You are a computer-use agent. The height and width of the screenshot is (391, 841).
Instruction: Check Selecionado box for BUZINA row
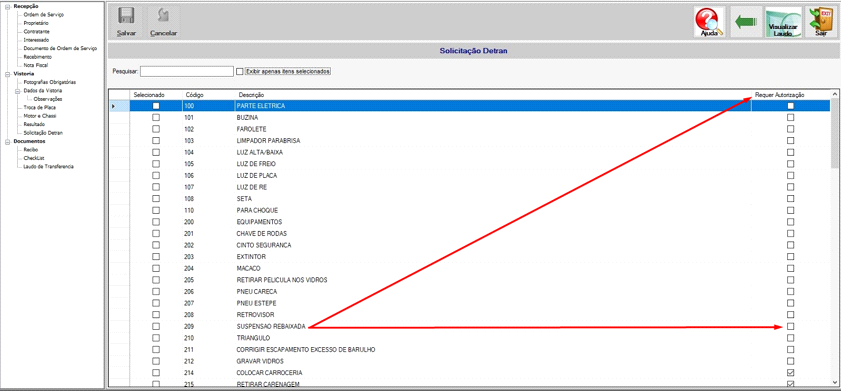[156, 117]
